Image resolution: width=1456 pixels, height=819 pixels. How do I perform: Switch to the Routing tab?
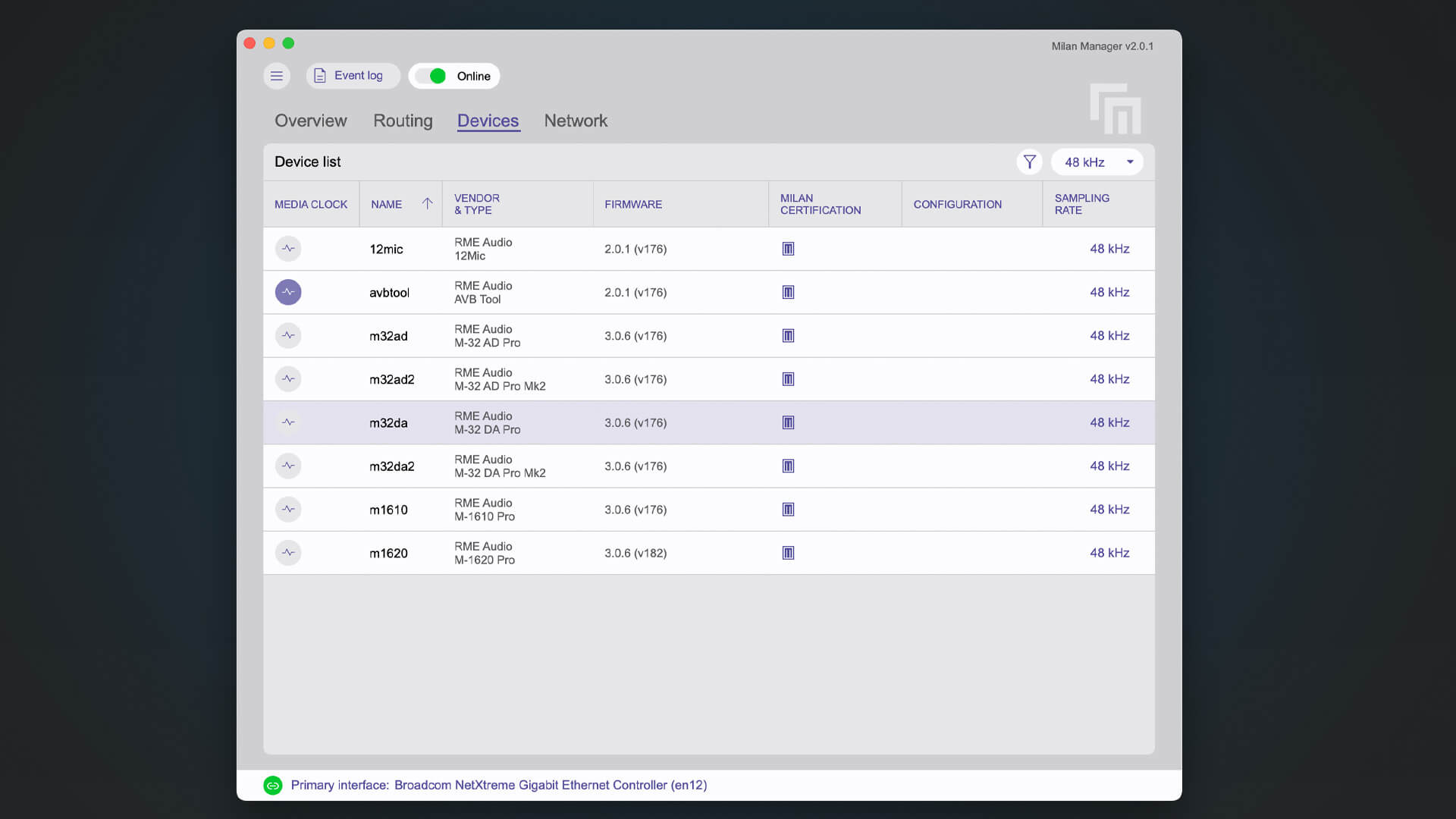pyautogui.click(x=403, y=121)
